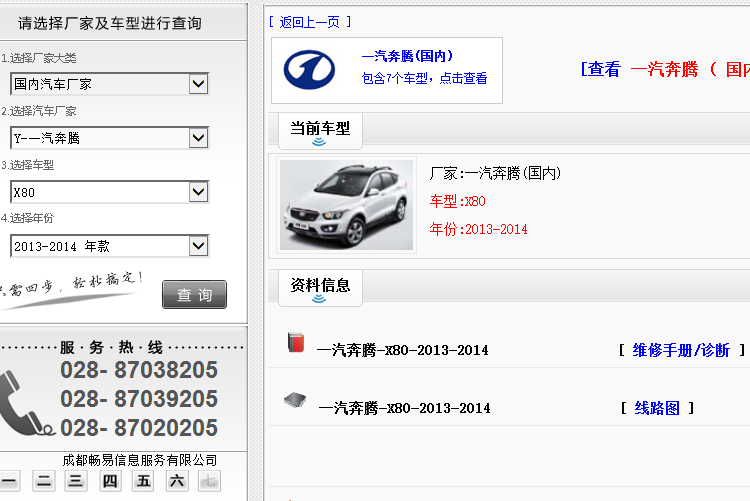Click weekday button 六

tap(176, 481)
